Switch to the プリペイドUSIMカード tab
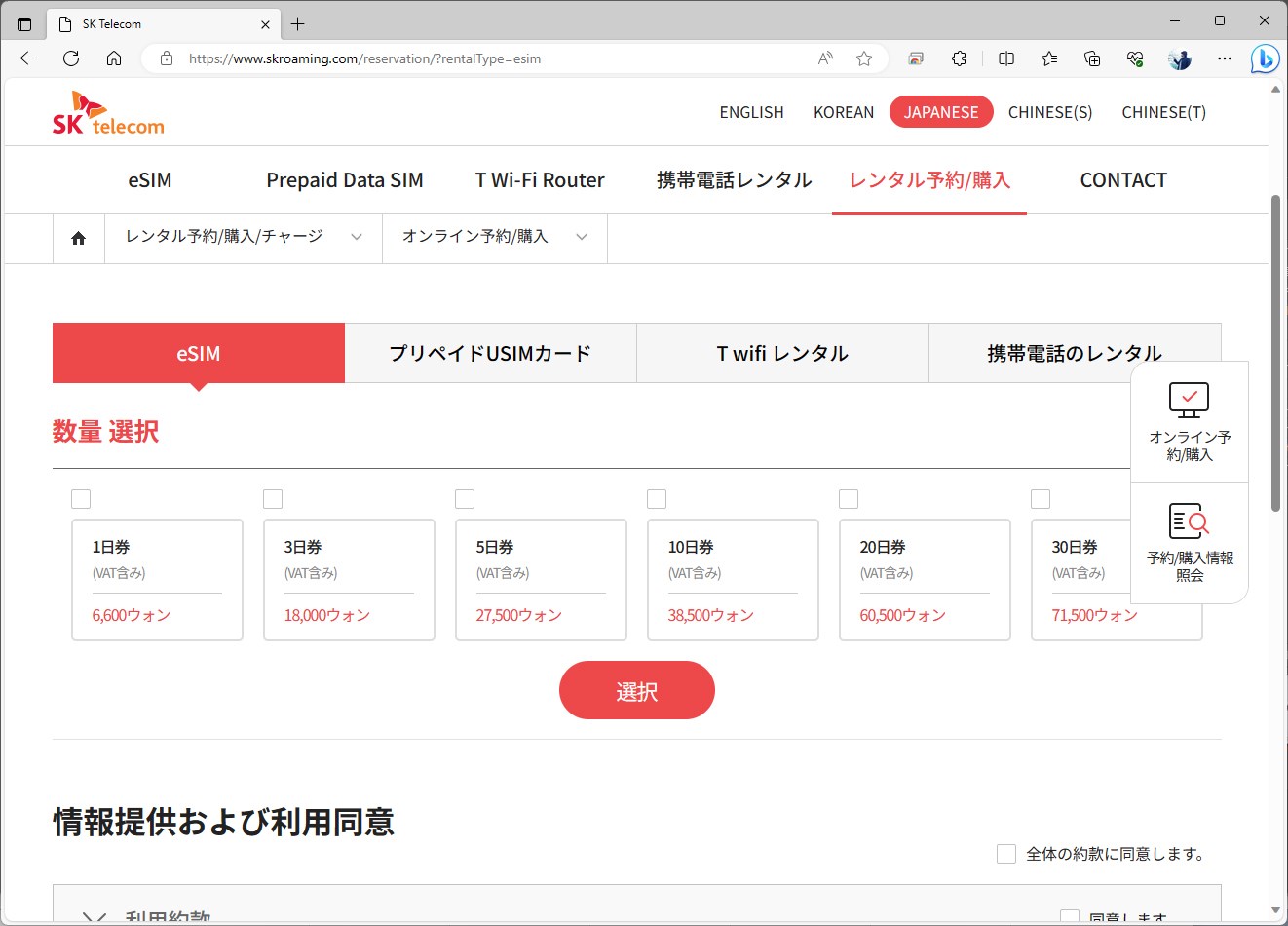 click(x=491, y=353)
